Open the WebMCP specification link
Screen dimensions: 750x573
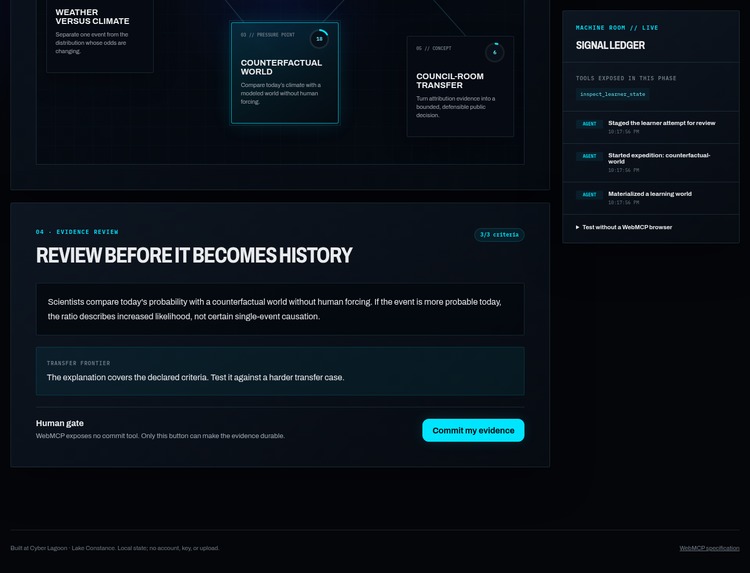tap(709, 548)
